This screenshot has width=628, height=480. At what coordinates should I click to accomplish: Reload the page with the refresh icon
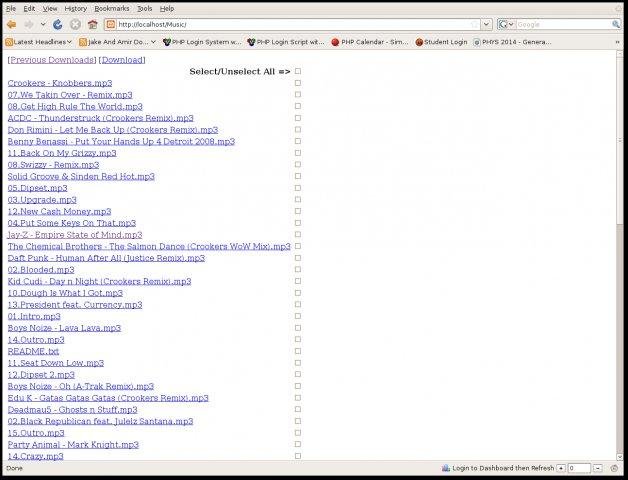pyautogui.click(x=58, y=24)
